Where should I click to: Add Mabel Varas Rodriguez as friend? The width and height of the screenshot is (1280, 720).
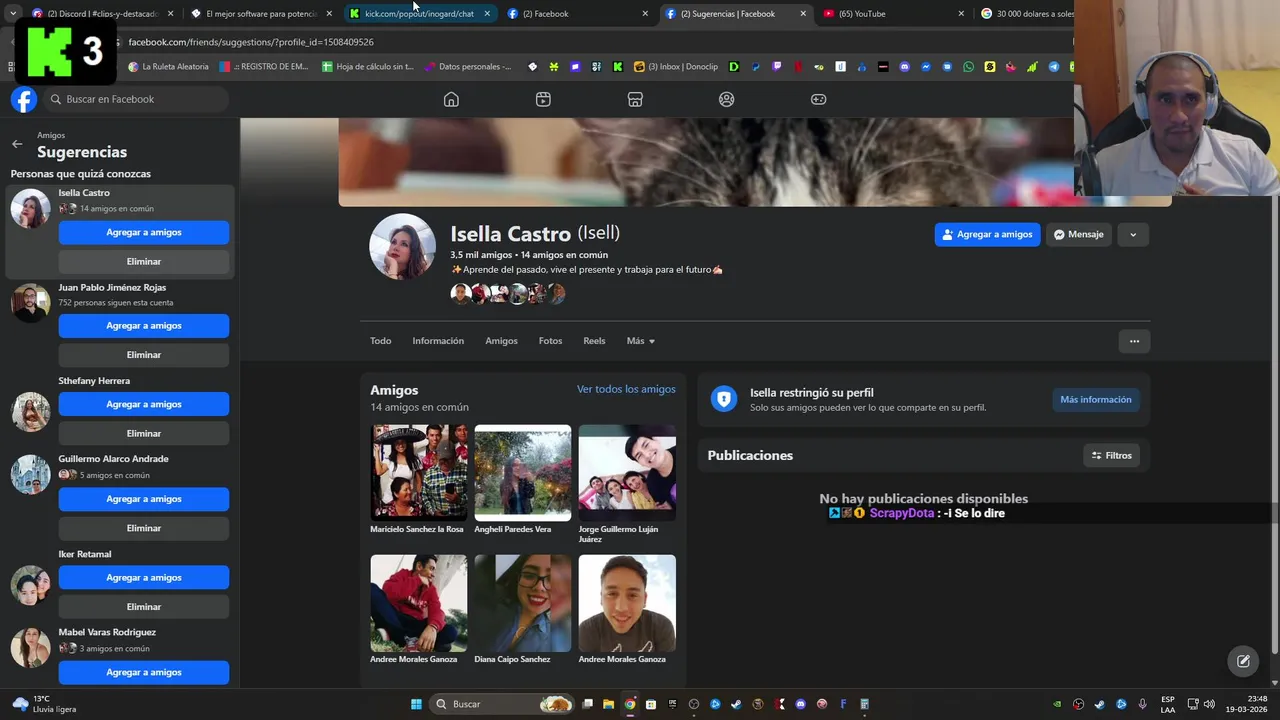144,672
